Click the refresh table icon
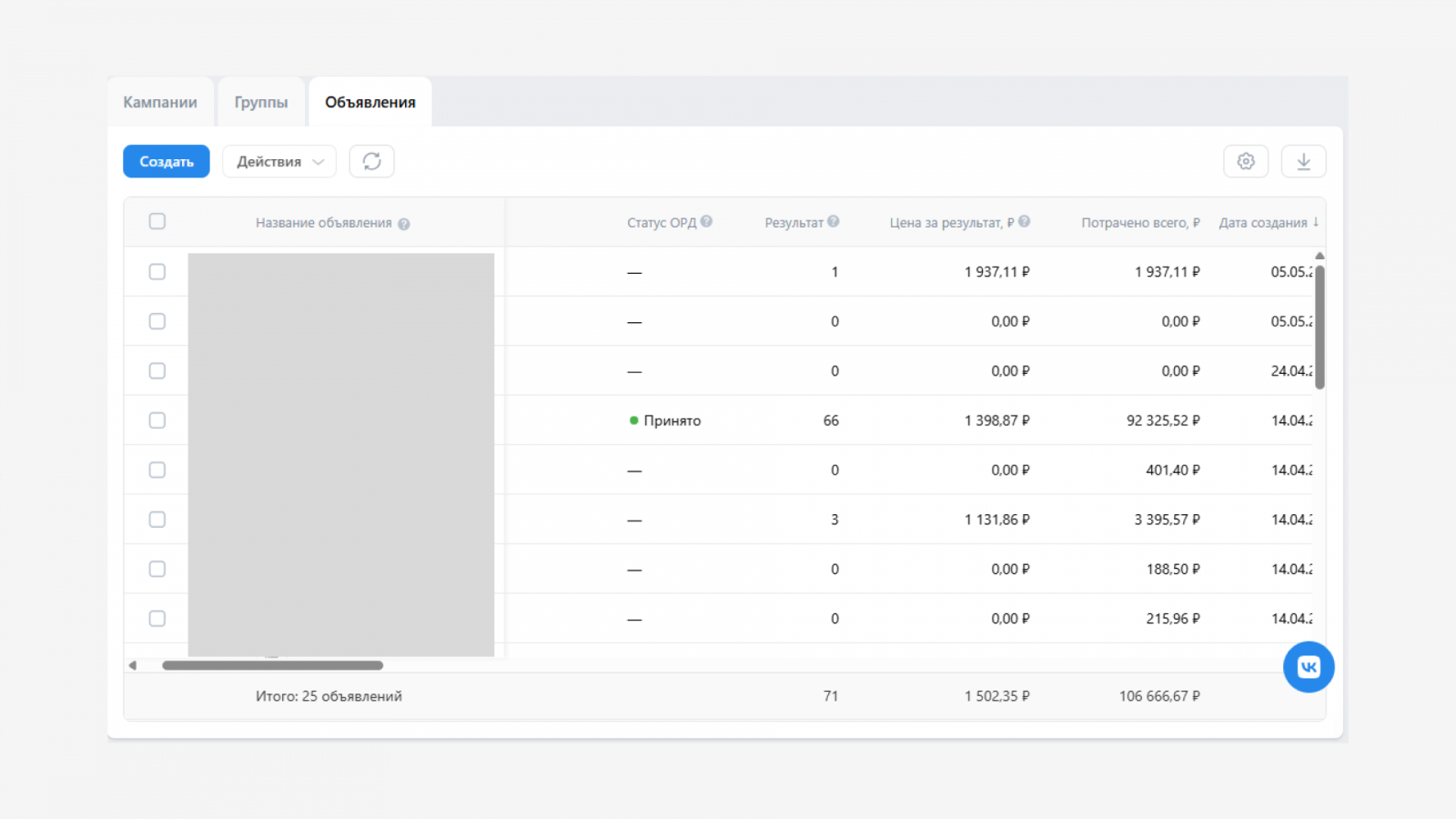The height and width of the screenshot is (819, 1456). pos(371,161)
